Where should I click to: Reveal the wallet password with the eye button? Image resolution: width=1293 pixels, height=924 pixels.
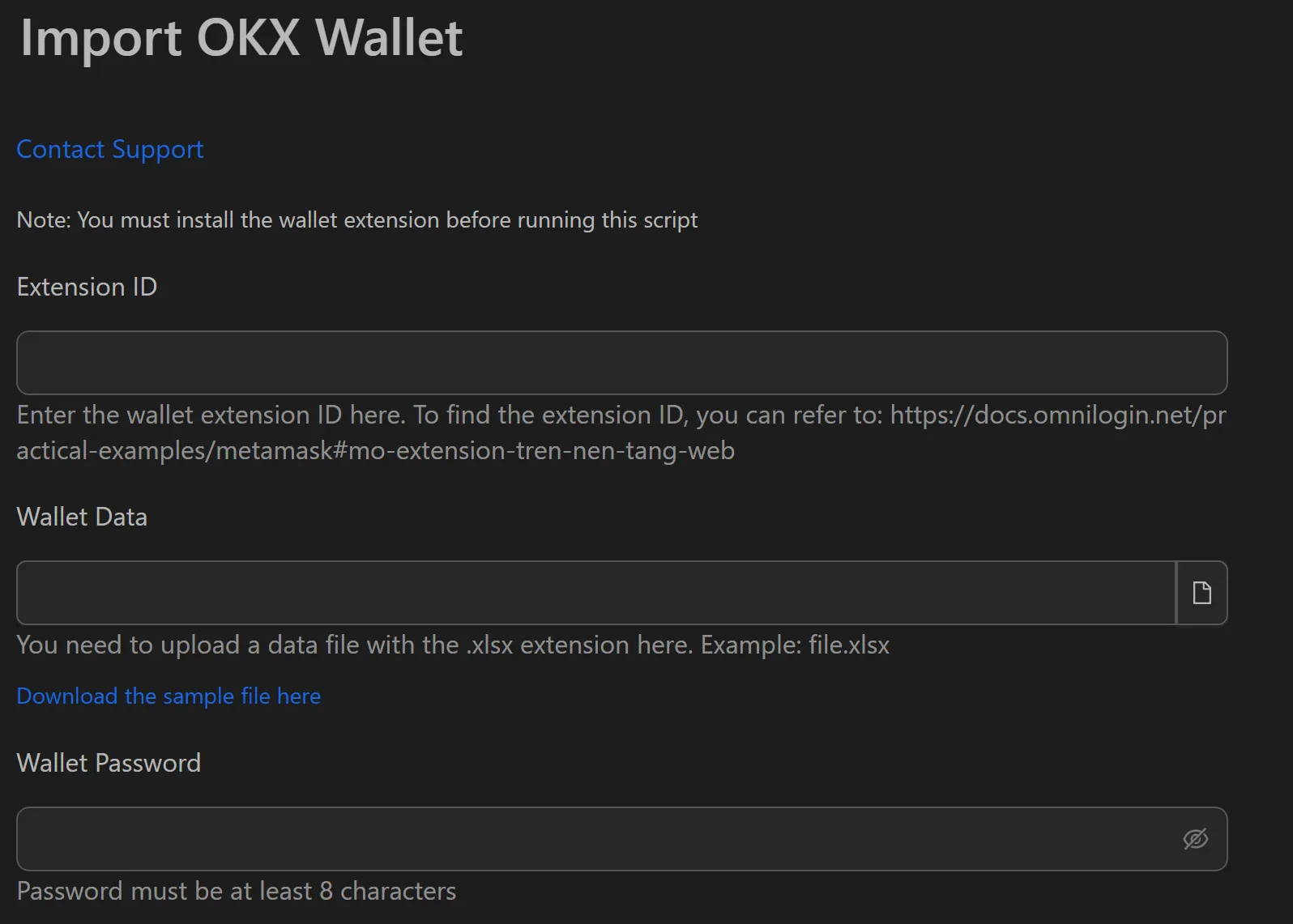pyautogui.click(x=1194, y=839)
